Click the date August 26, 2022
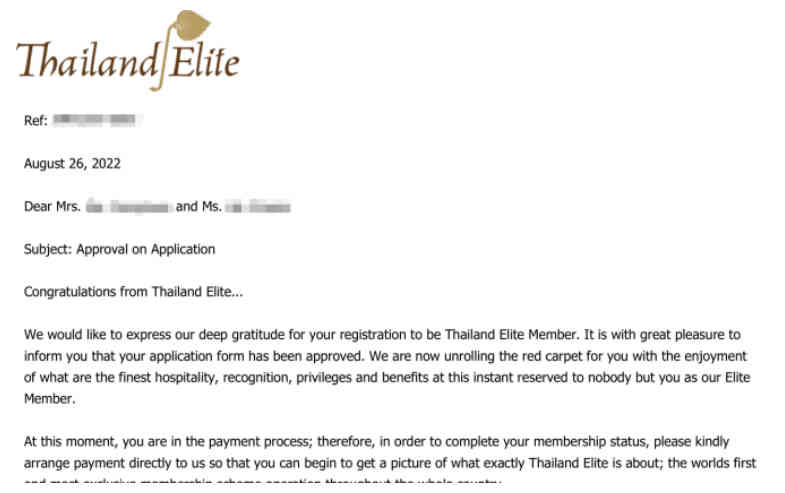785x493 pixels. coord(72,164)
